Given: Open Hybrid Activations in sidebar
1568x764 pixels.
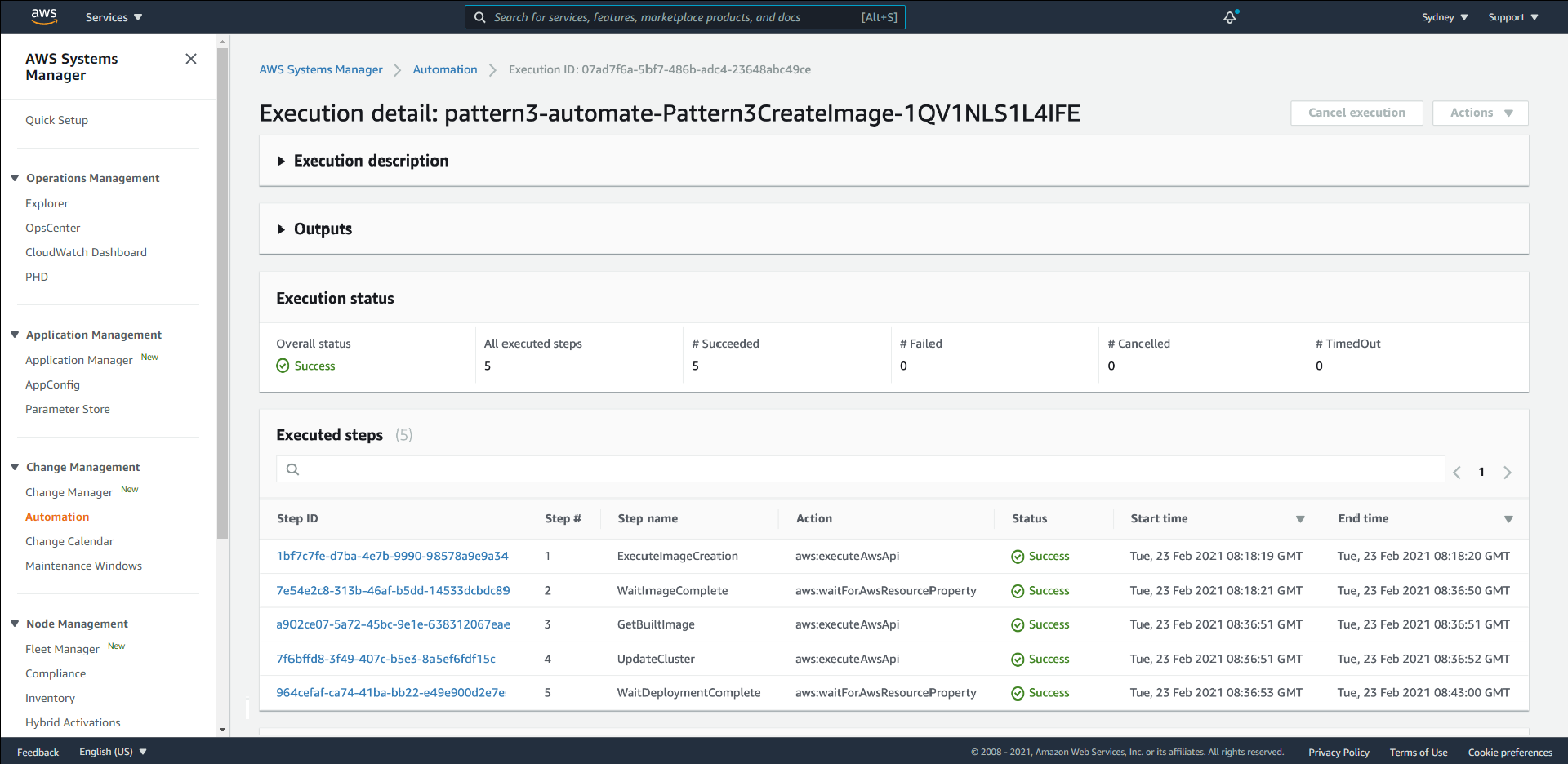Looking at the screenshot, I should pyautogui.click(x=73, y=722).
